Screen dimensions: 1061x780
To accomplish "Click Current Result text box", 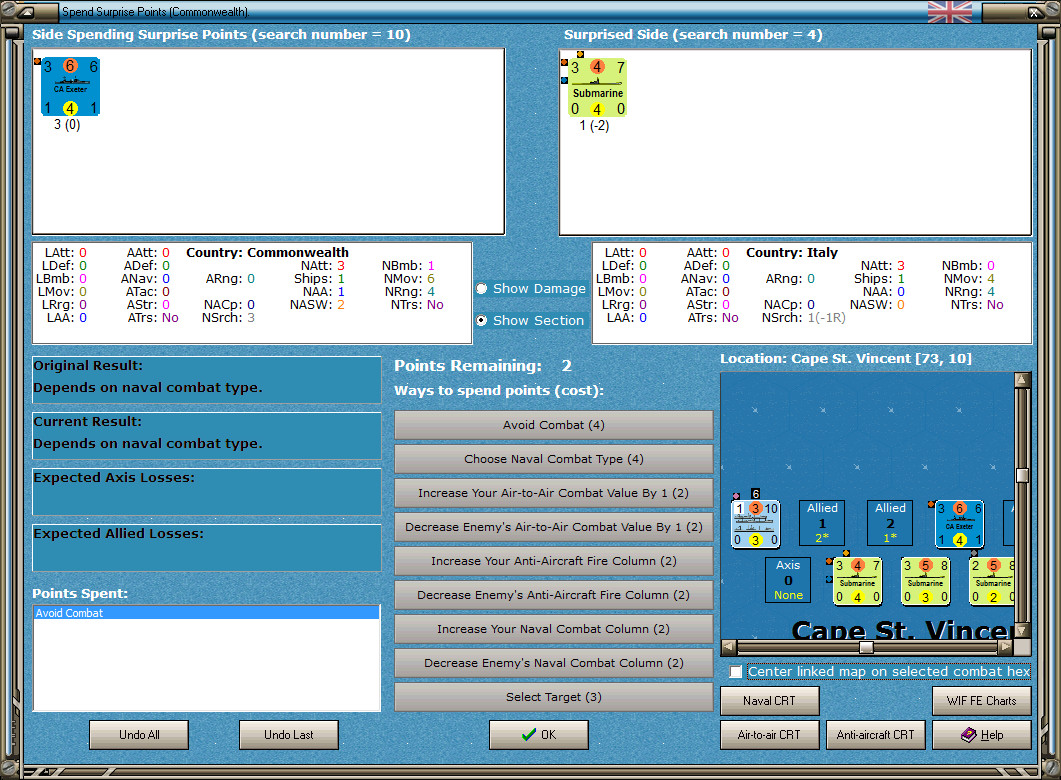I will click(206, 436).
